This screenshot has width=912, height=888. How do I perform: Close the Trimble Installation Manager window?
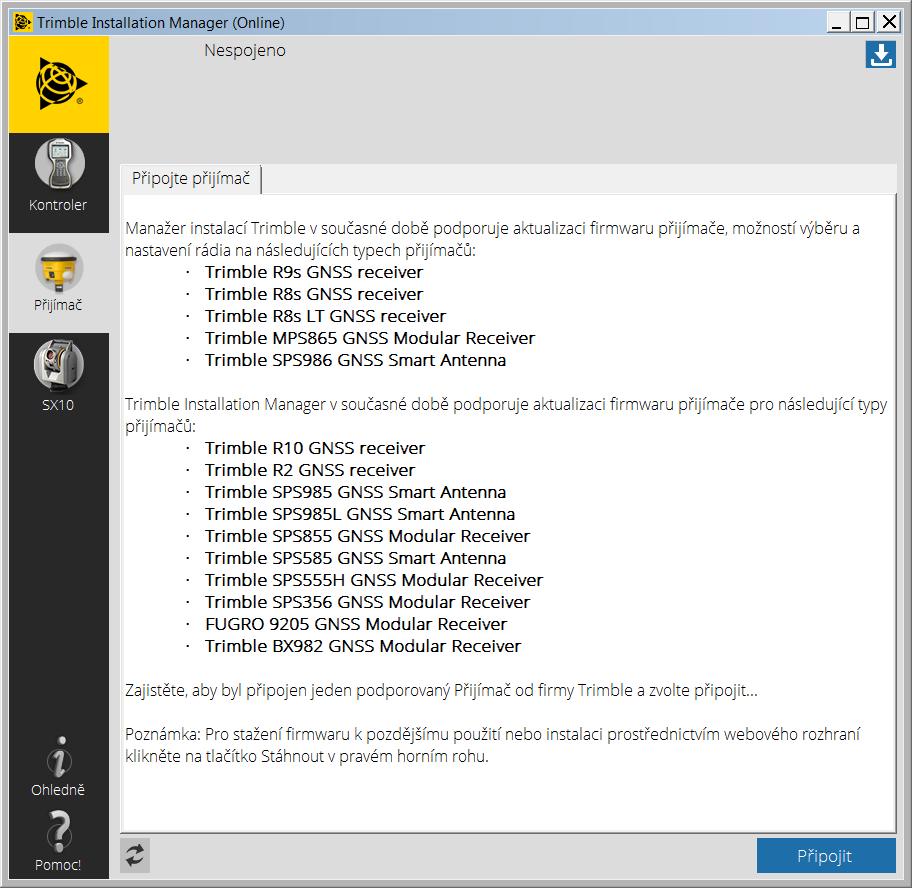(x=889, y=22)
